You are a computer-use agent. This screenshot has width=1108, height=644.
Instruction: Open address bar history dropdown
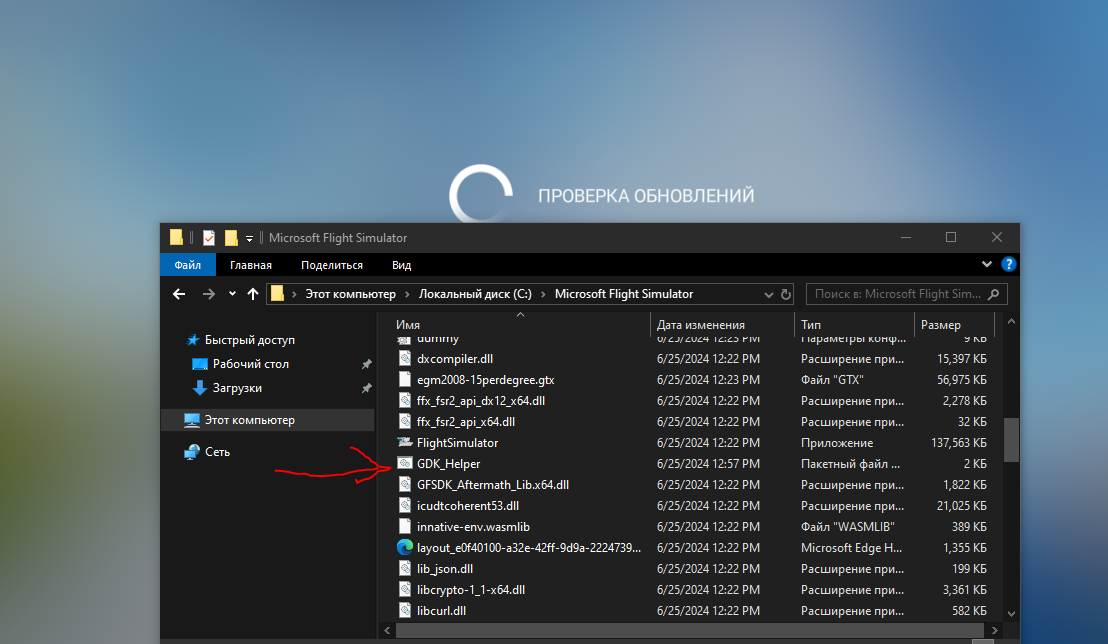pos(768,294)
